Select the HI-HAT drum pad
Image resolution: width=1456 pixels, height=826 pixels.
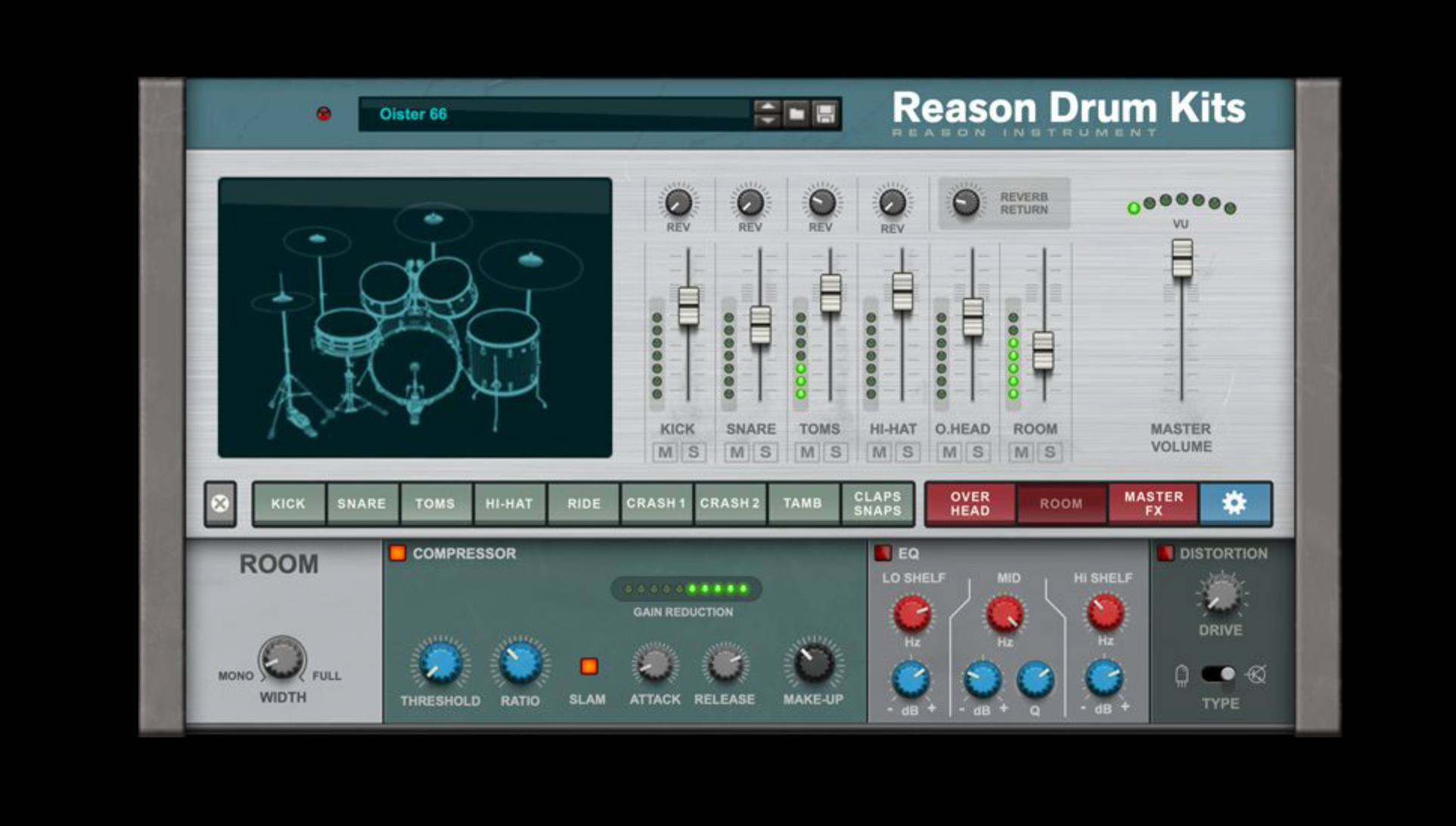click(x=508, y=504)
